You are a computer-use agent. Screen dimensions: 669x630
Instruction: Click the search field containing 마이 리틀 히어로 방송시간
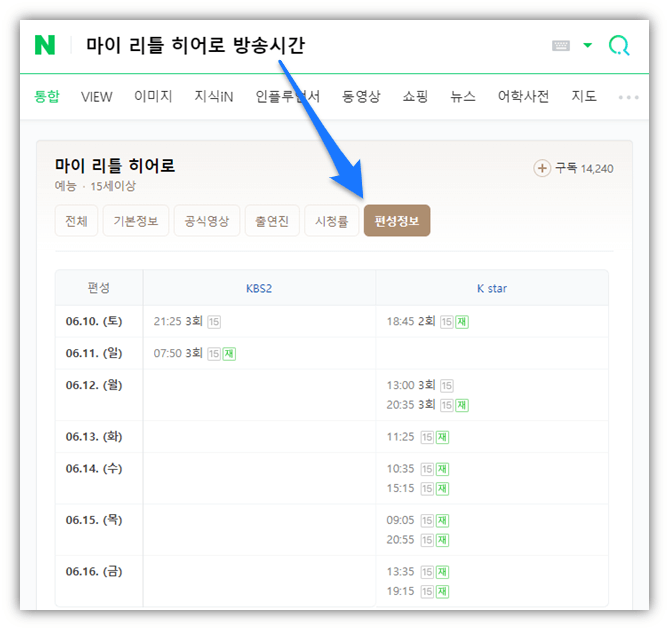pyautogui.click(x=195, y=45)
